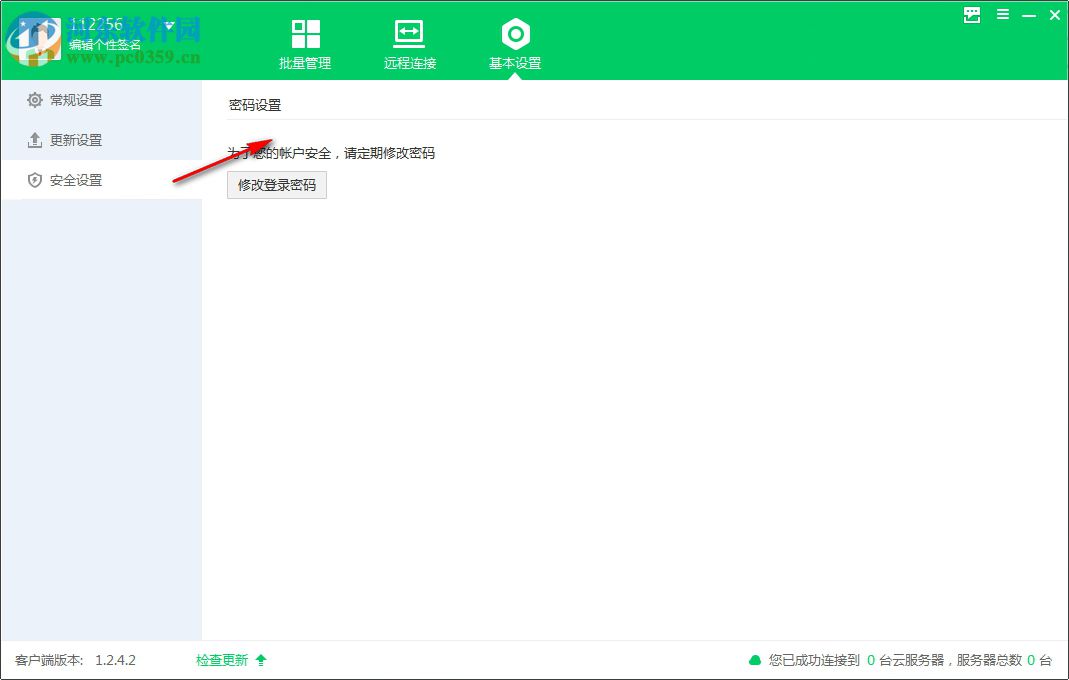Click the green server count in the status bar
Screen dimensions: 1069x680
872,660
